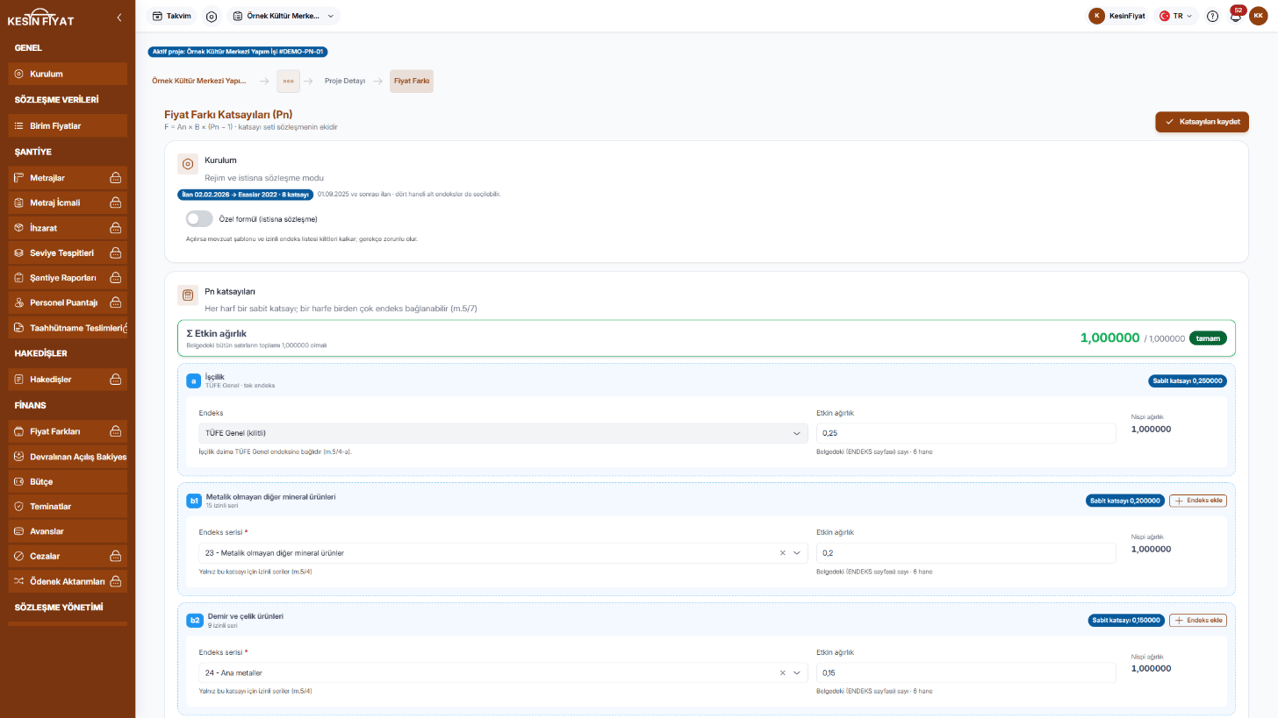Open the Bütçe sidebar item
This screenshot has width=1278, height=718.
point(68,482)
